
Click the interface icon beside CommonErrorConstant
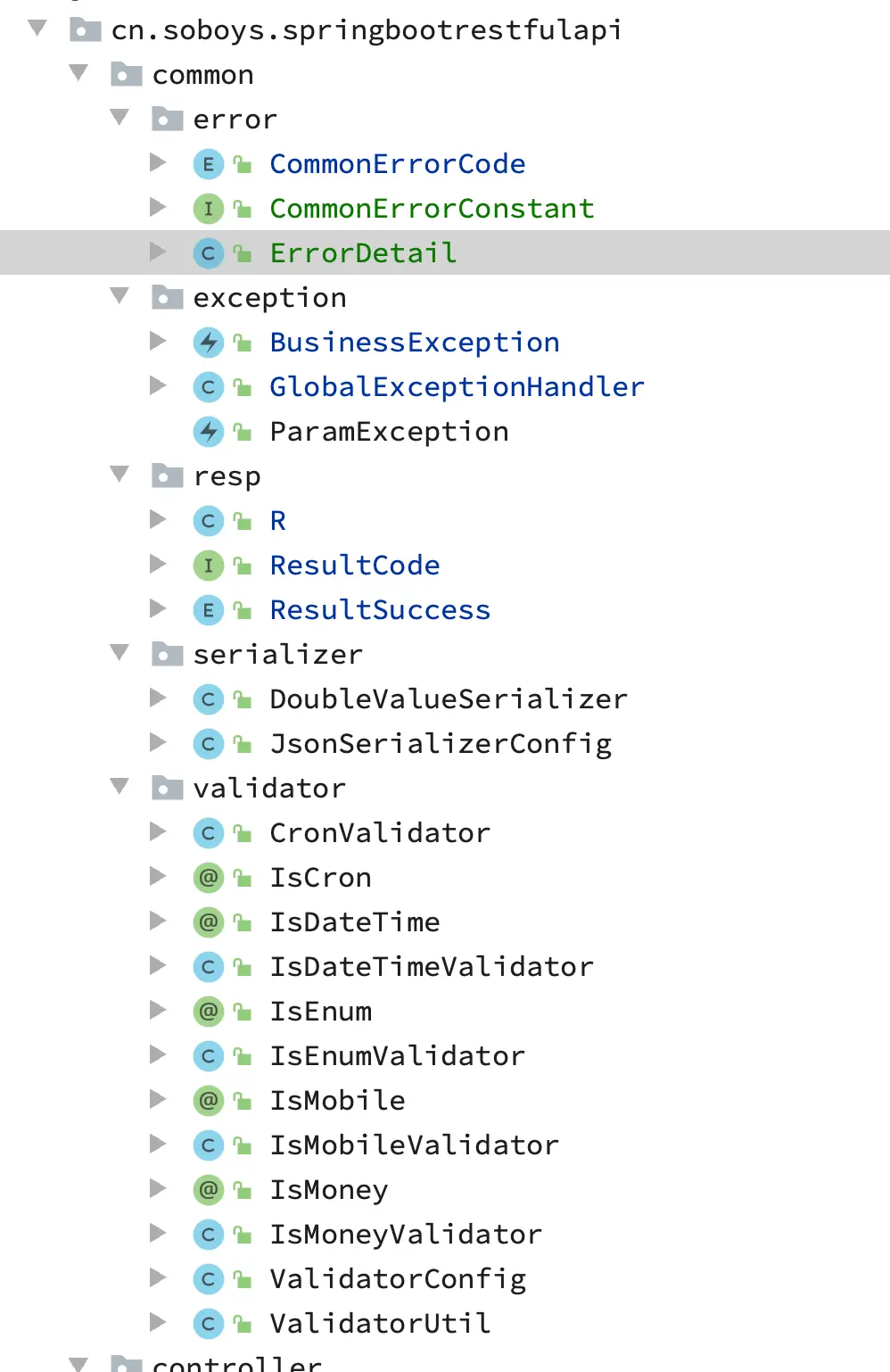(x=208, y=209)
